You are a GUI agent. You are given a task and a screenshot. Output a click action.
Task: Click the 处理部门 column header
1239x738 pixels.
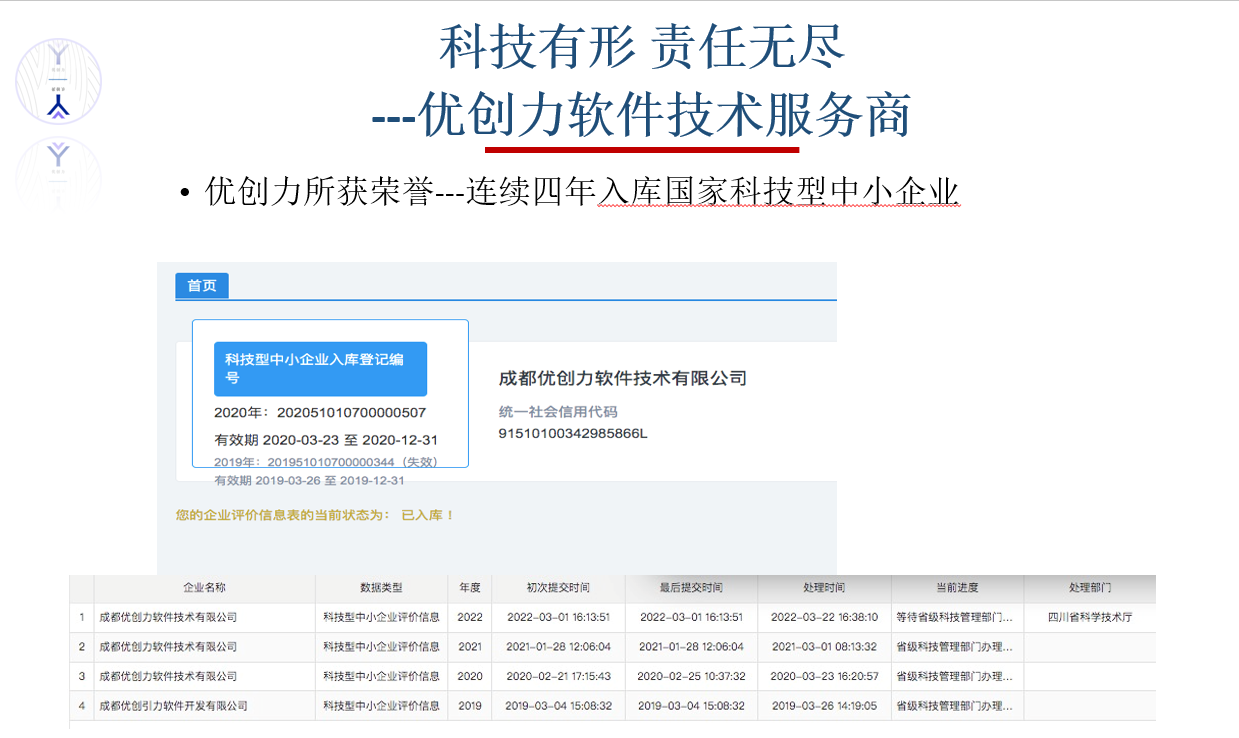[x=1089, y=588]
